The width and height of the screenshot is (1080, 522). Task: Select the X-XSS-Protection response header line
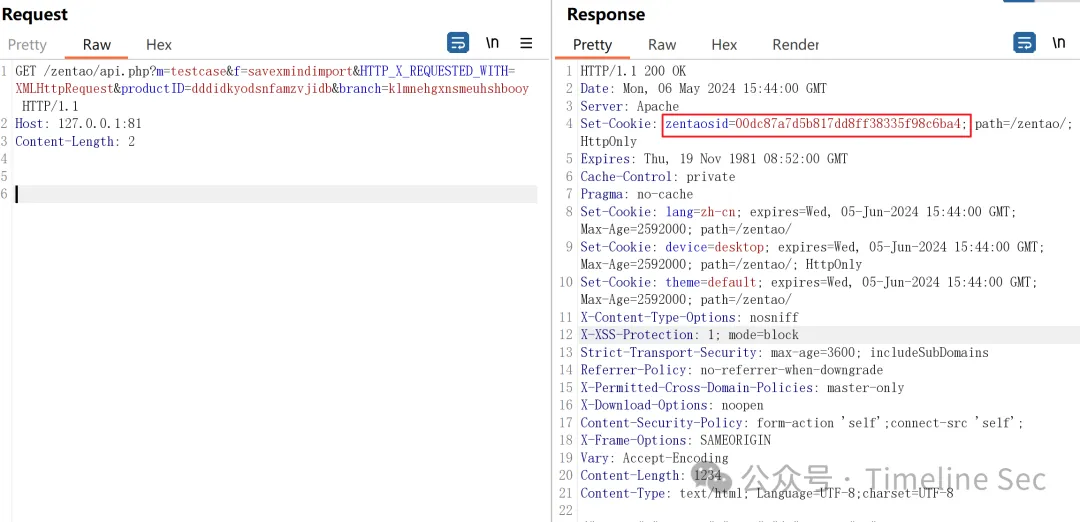(689, 335)
